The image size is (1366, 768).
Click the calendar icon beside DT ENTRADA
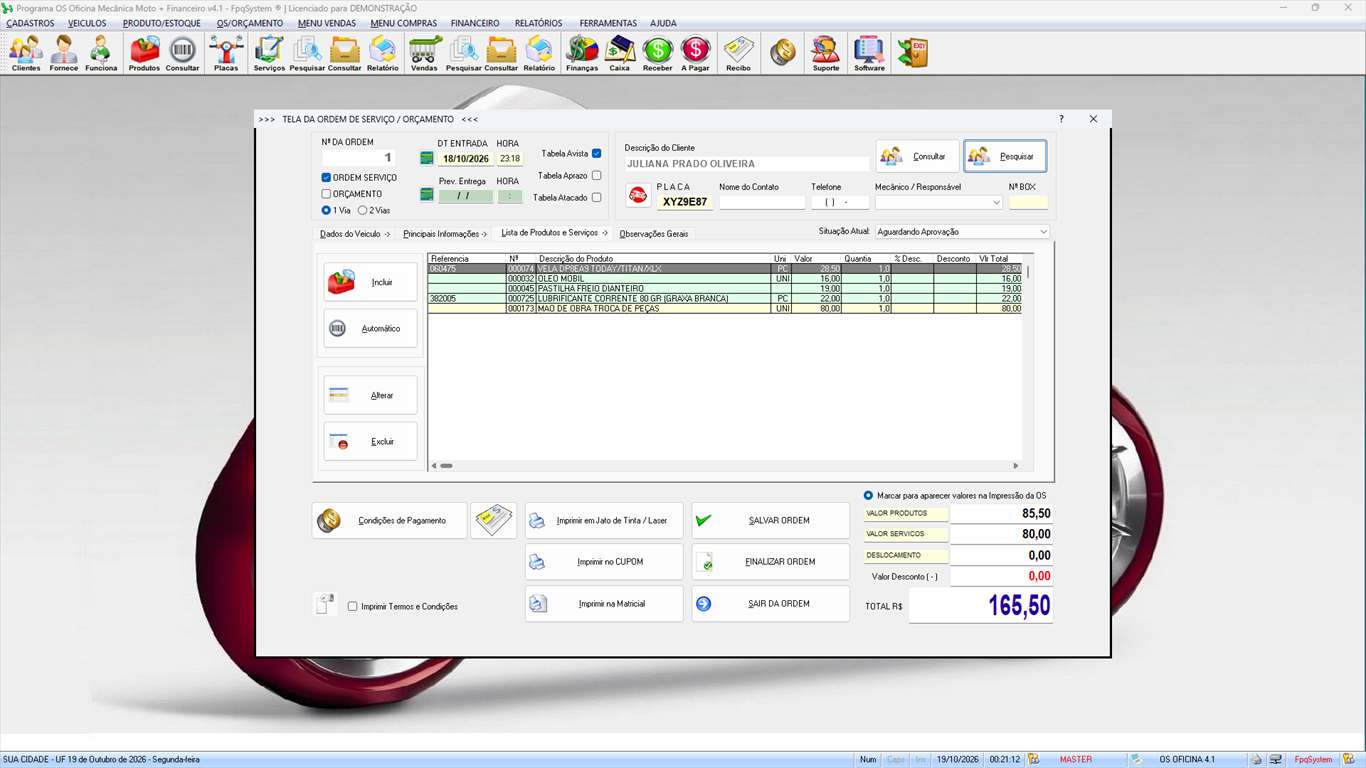pos(427,158)
